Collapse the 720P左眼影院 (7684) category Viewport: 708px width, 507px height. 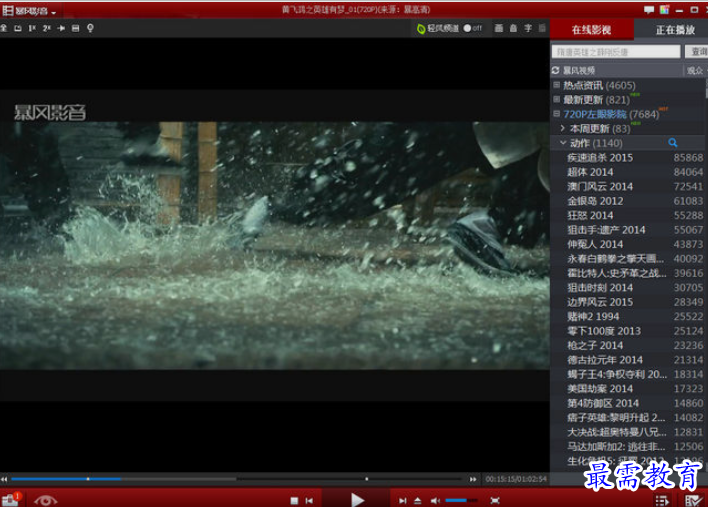tap(557, 114)
